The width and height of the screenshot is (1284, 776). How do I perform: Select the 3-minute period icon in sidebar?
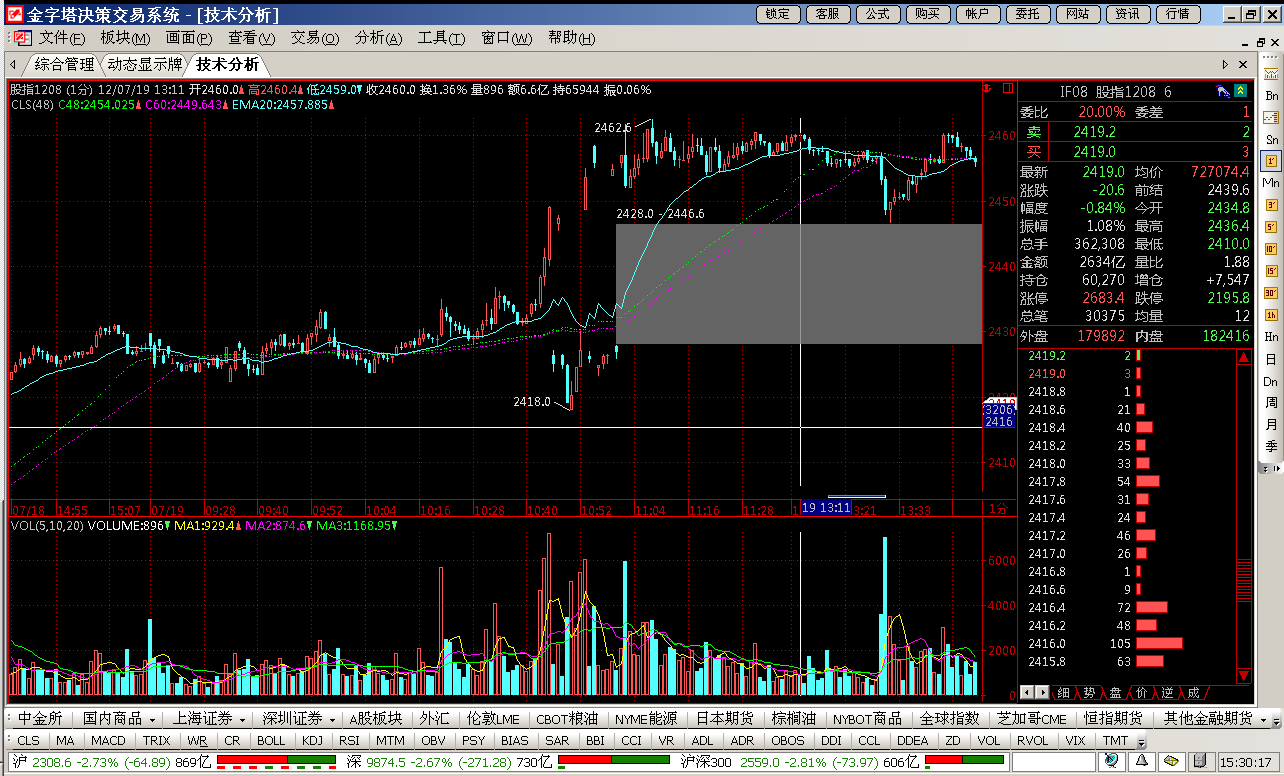[1271, 205]
